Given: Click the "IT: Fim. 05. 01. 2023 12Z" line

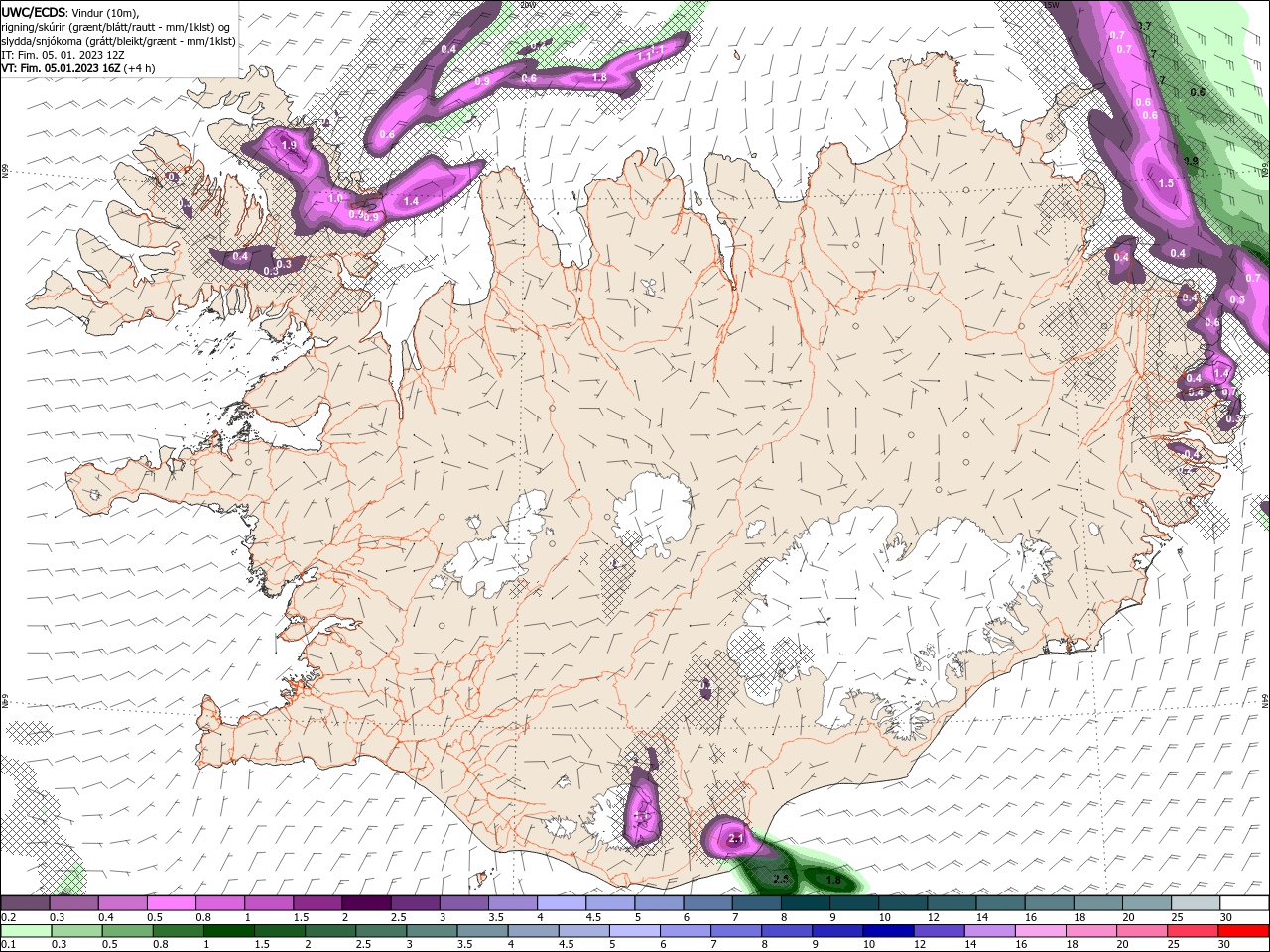Looking at the screenshot, I should (63, 55).
